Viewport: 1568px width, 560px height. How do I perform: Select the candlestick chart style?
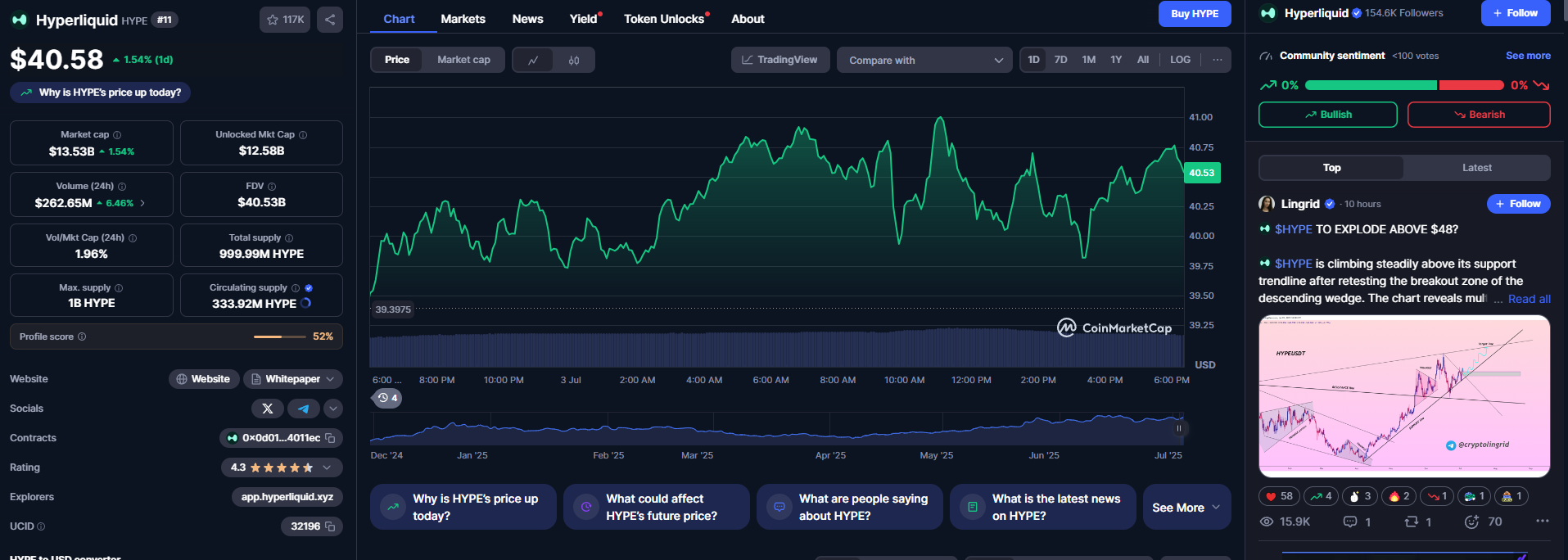point(574,60)
